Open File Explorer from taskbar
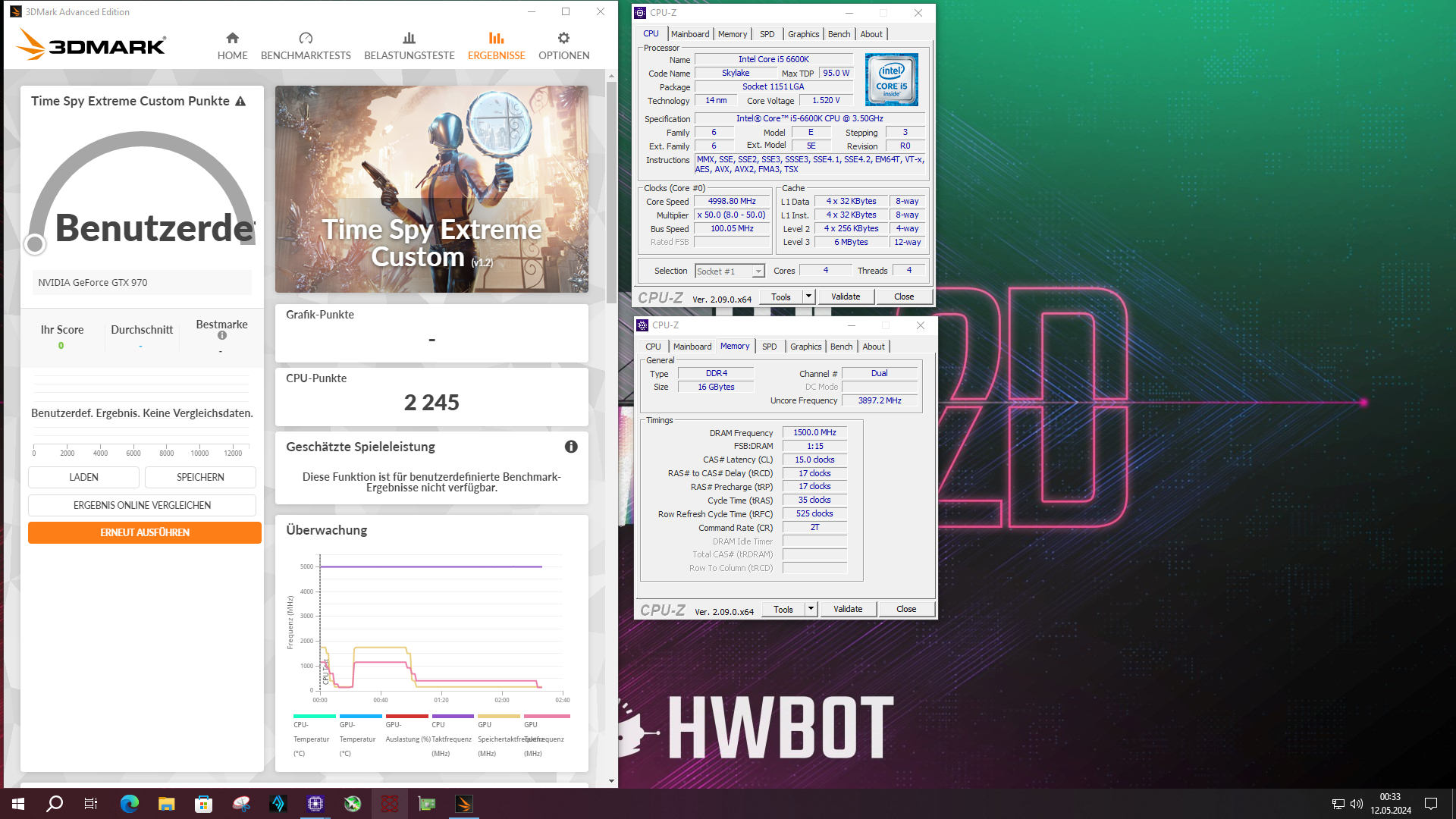 tap(167, 804)
